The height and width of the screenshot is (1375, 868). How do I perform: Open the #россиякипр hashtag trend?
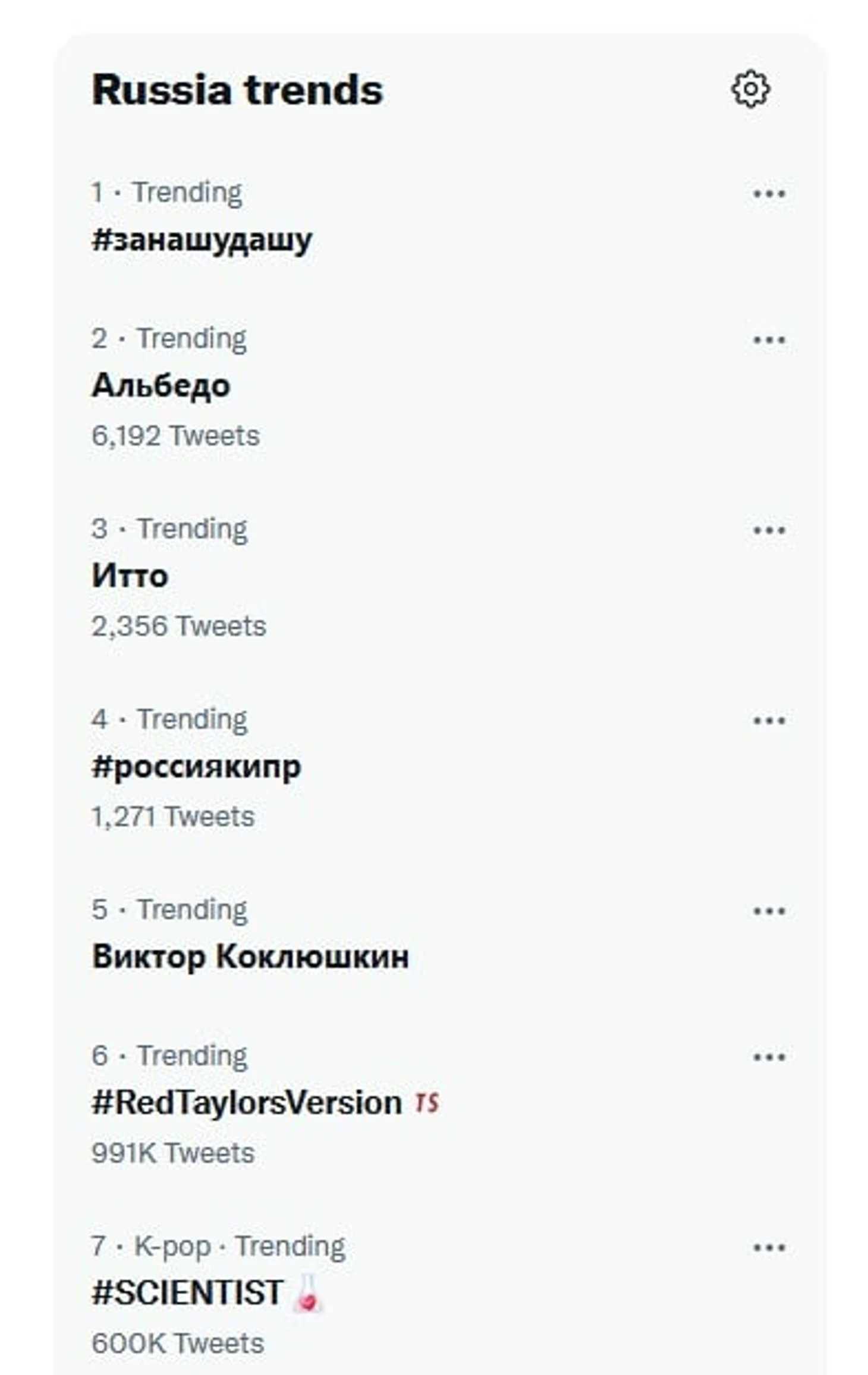coord(196,767)
